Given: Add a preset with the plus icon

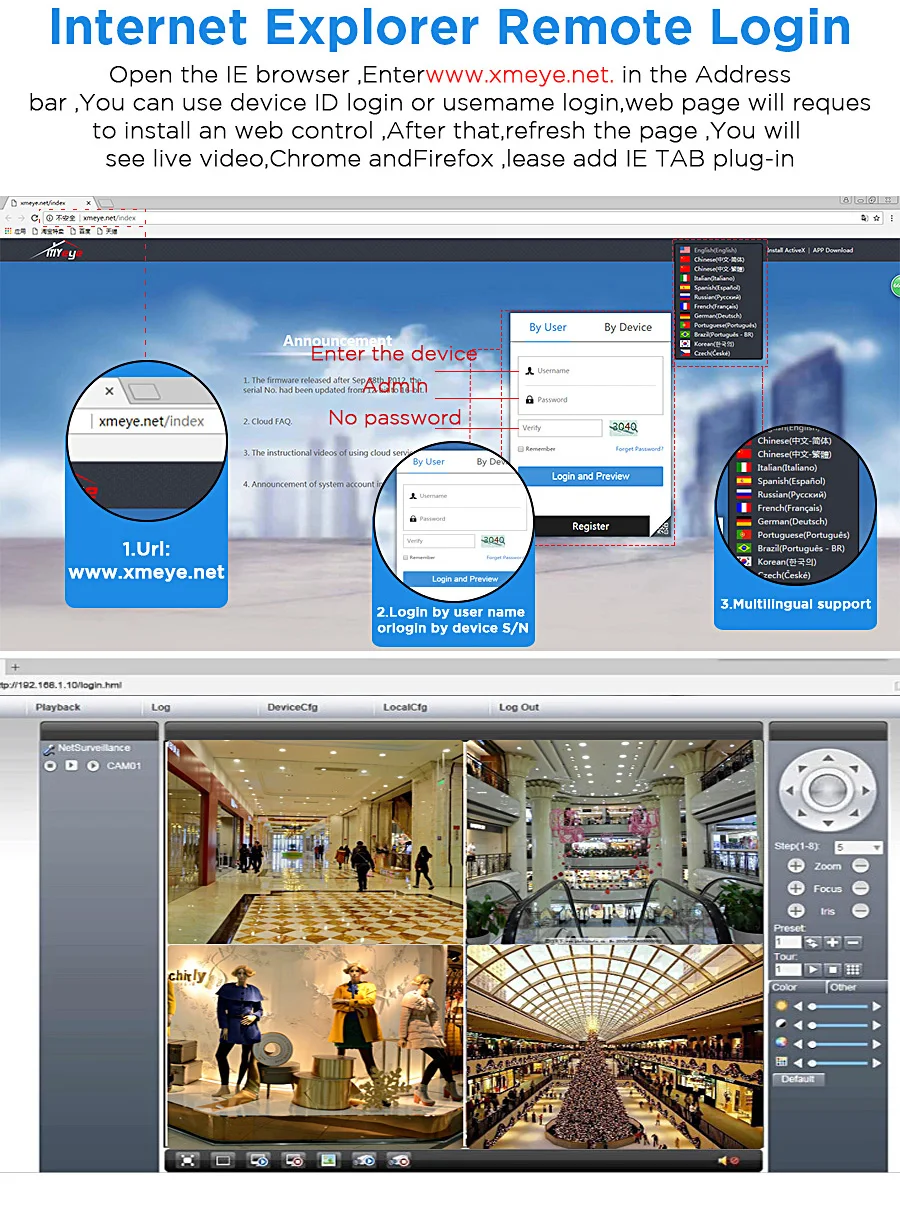Looking at the screenshot, I should pyautogui.click(x=832, y=942).
